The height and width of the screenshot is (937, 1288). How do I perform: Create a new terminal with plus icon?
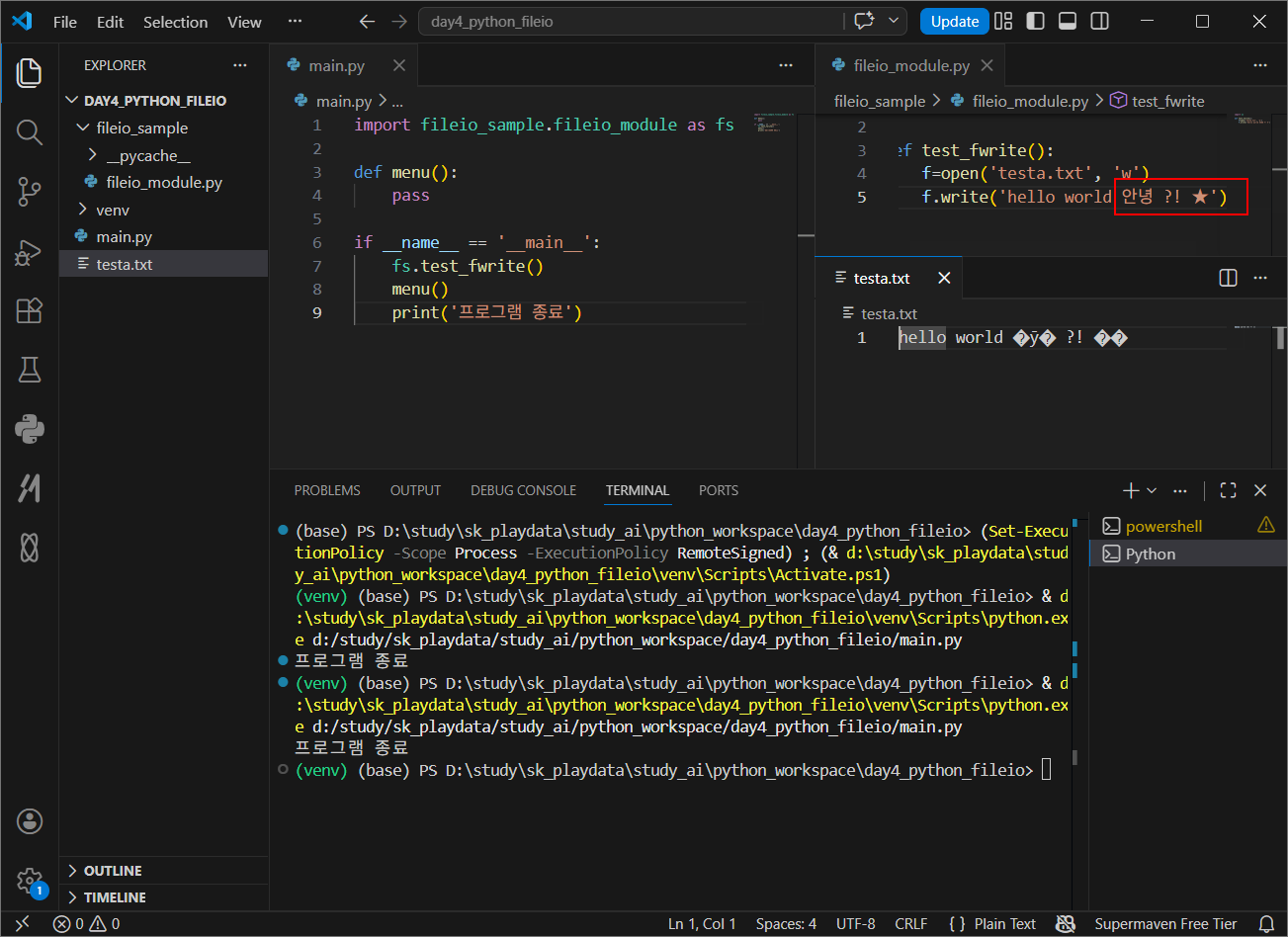[1131, 490]
